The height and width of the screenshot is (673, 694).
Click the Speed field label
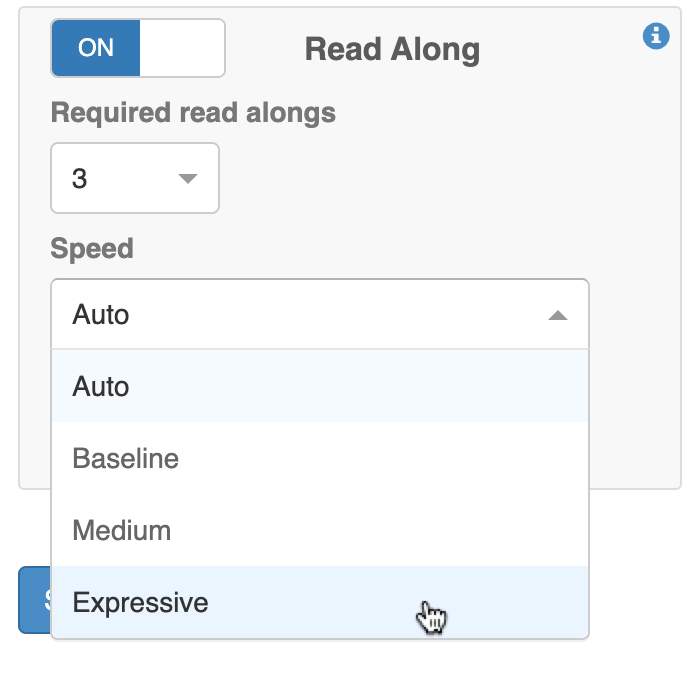[92, 249]
